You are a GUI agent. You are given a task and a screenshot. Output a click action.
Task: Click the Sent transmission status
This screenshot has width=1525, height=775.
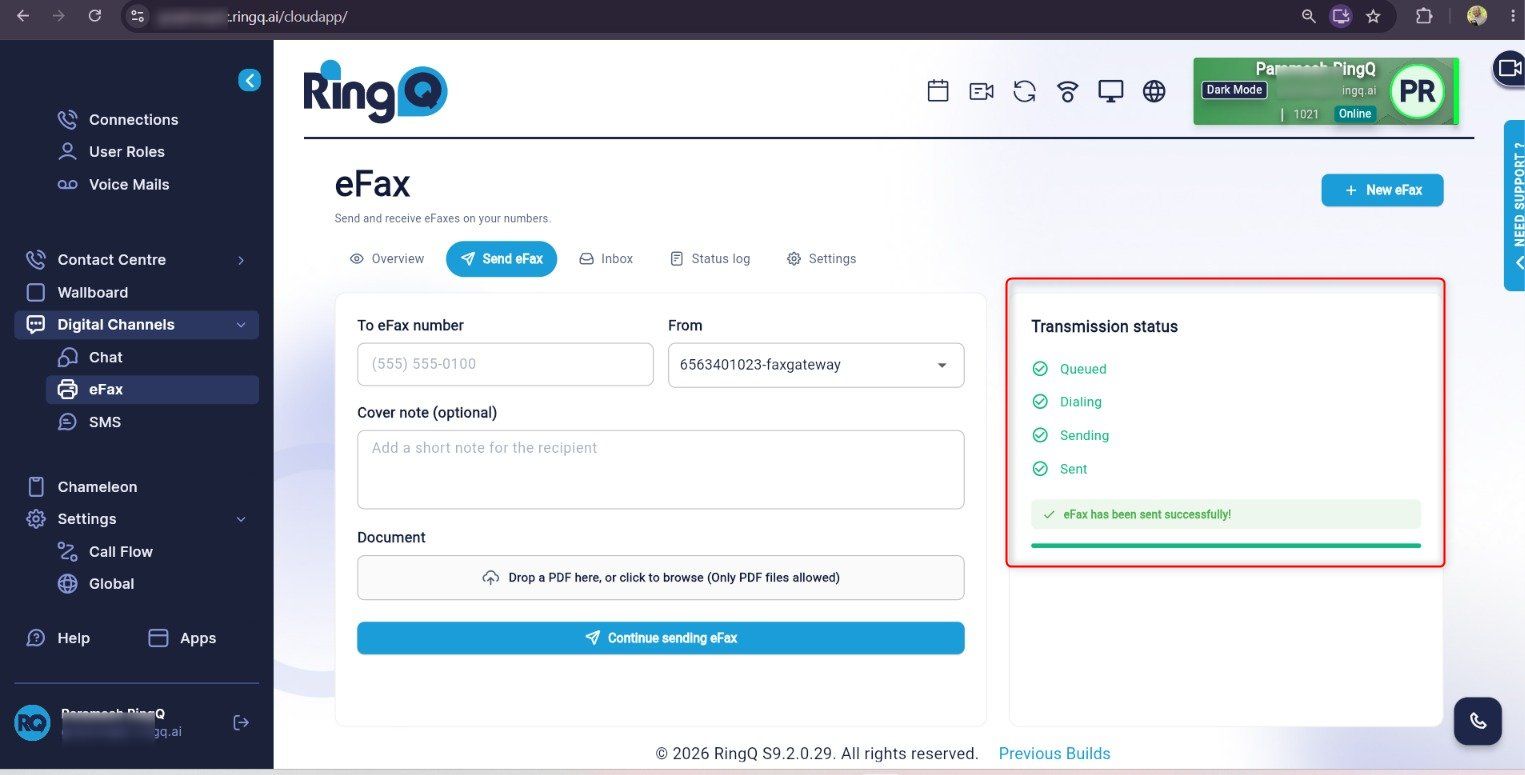[1059, 469]
